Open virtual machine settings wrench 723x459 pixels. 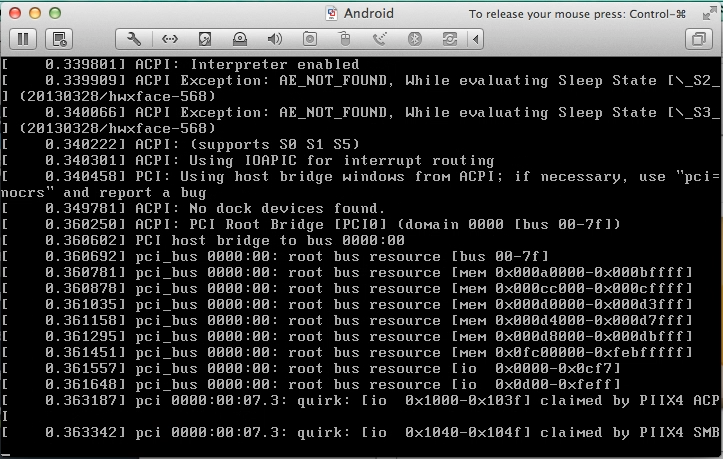click(x=134, y=39)
